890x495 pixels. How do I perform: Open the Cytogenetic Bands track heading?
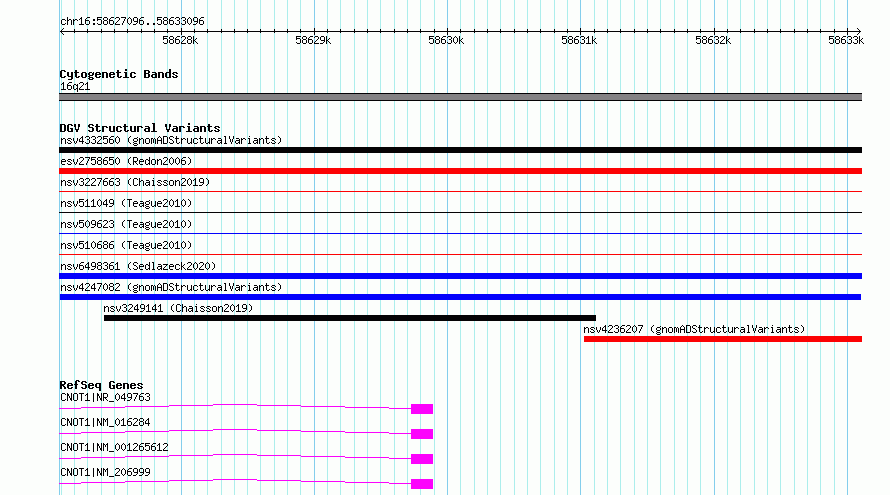point(119,74)
